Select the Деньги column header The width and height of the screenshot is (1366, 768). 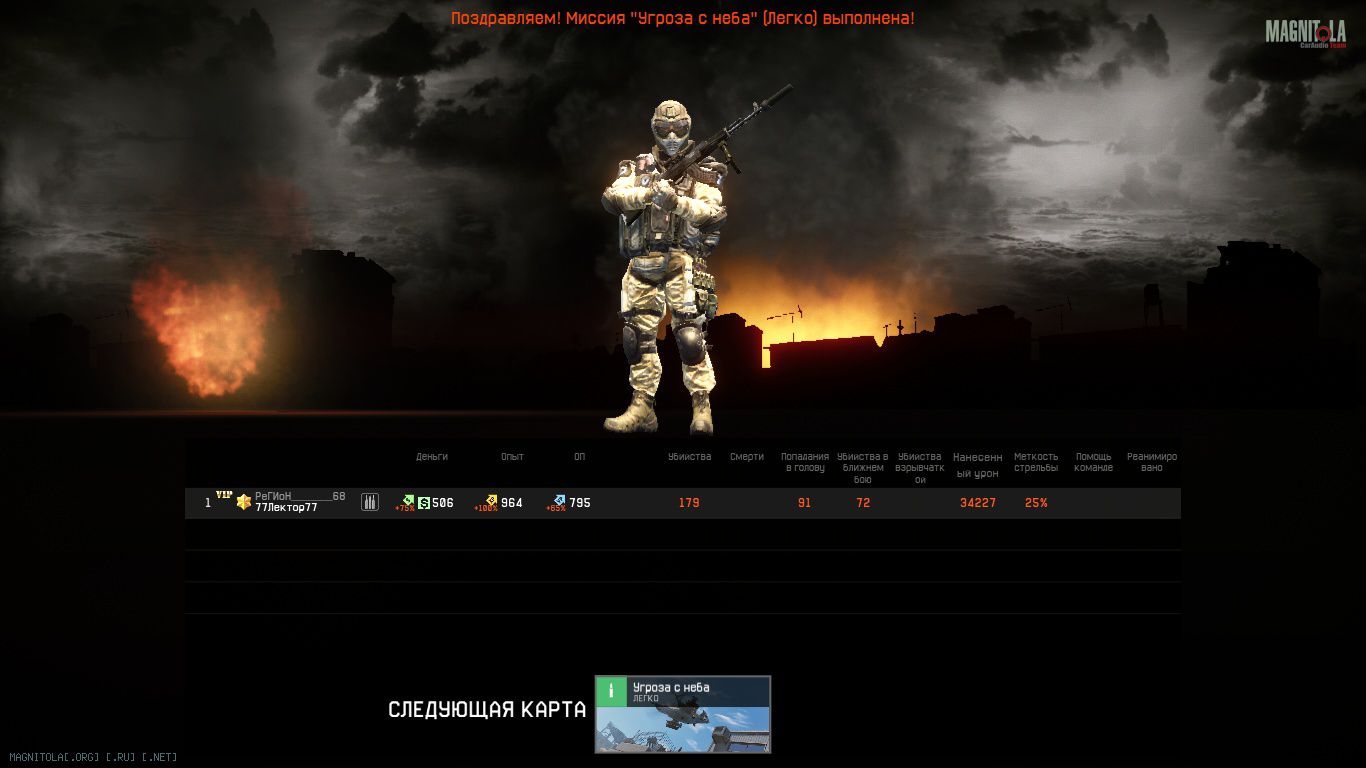coord(432,457)
